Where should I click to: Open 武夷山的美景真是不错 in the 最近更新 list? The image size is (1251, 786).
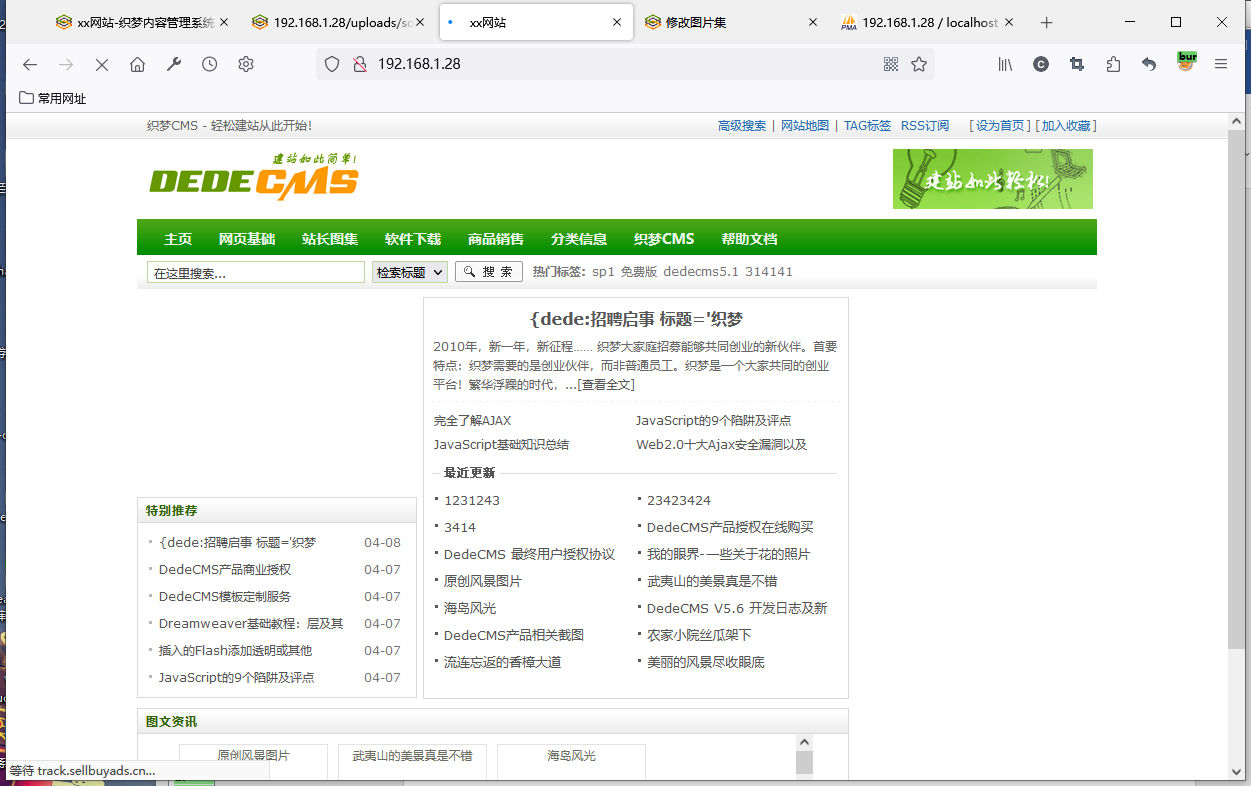[x=712, y=581]
